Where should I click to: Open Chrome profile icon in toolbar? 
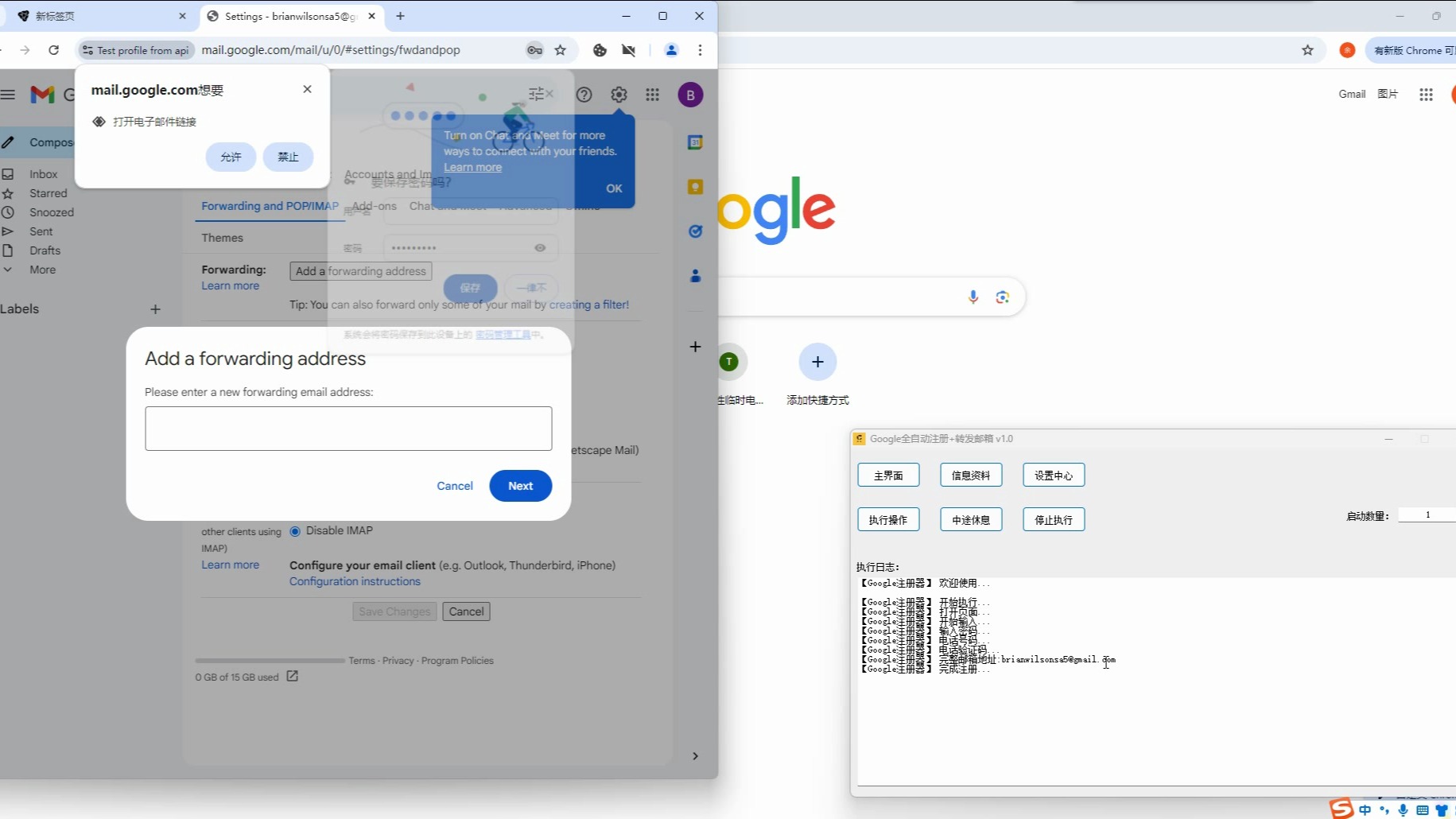pyautogui.click(x=671, y=50)
